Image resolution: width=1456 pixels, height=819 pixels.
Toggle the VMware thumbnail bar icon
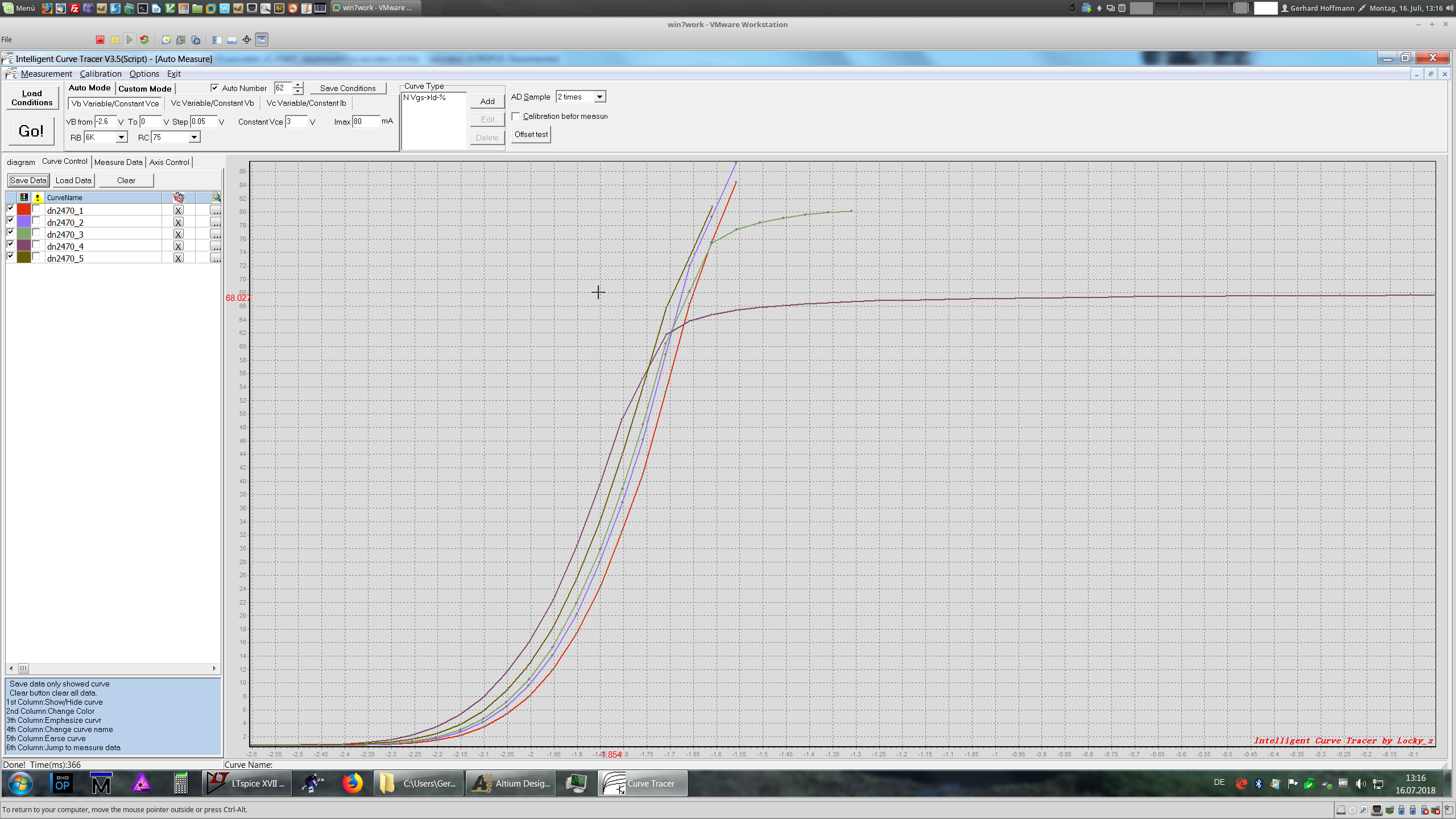(x=232, y=40)
